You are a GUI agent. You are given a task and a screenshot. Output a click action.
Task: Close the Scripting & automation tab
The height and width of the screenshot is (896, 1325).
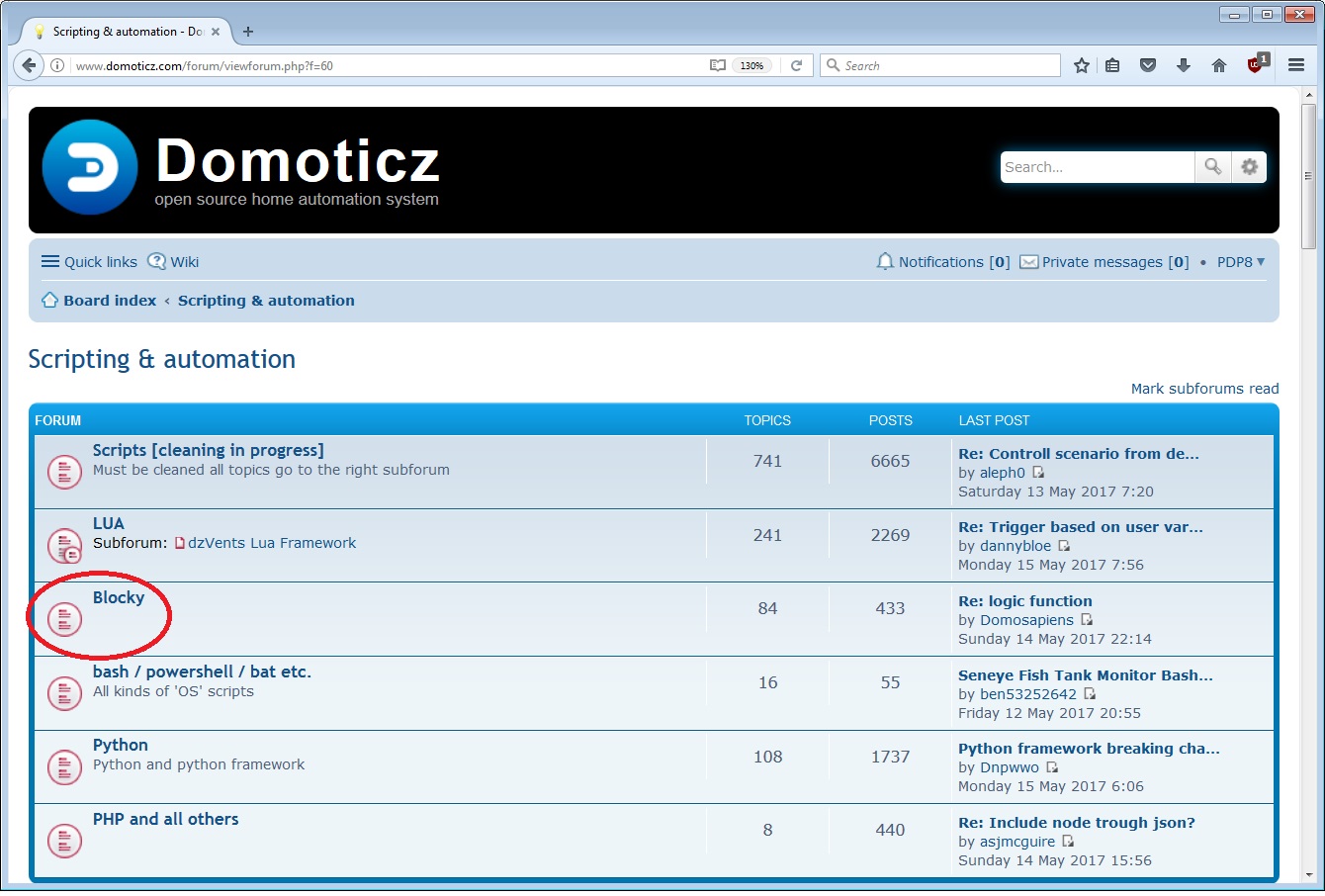216,32
